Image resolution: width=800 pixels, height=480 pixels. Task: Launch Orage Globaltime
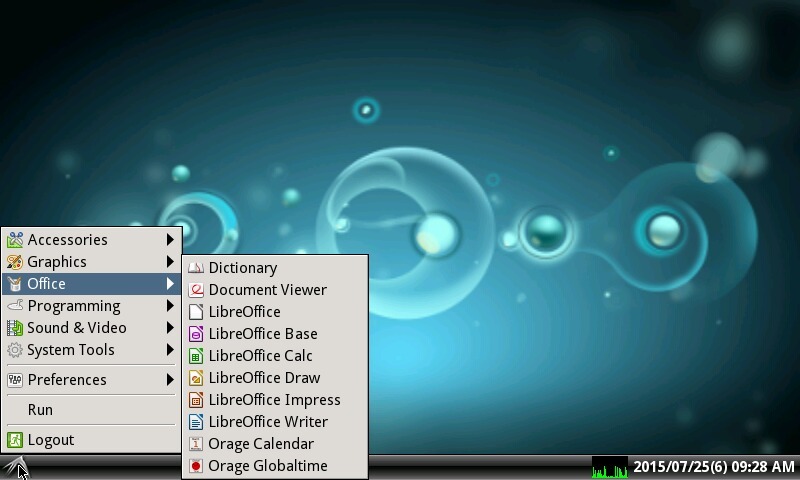coord(275,466)
